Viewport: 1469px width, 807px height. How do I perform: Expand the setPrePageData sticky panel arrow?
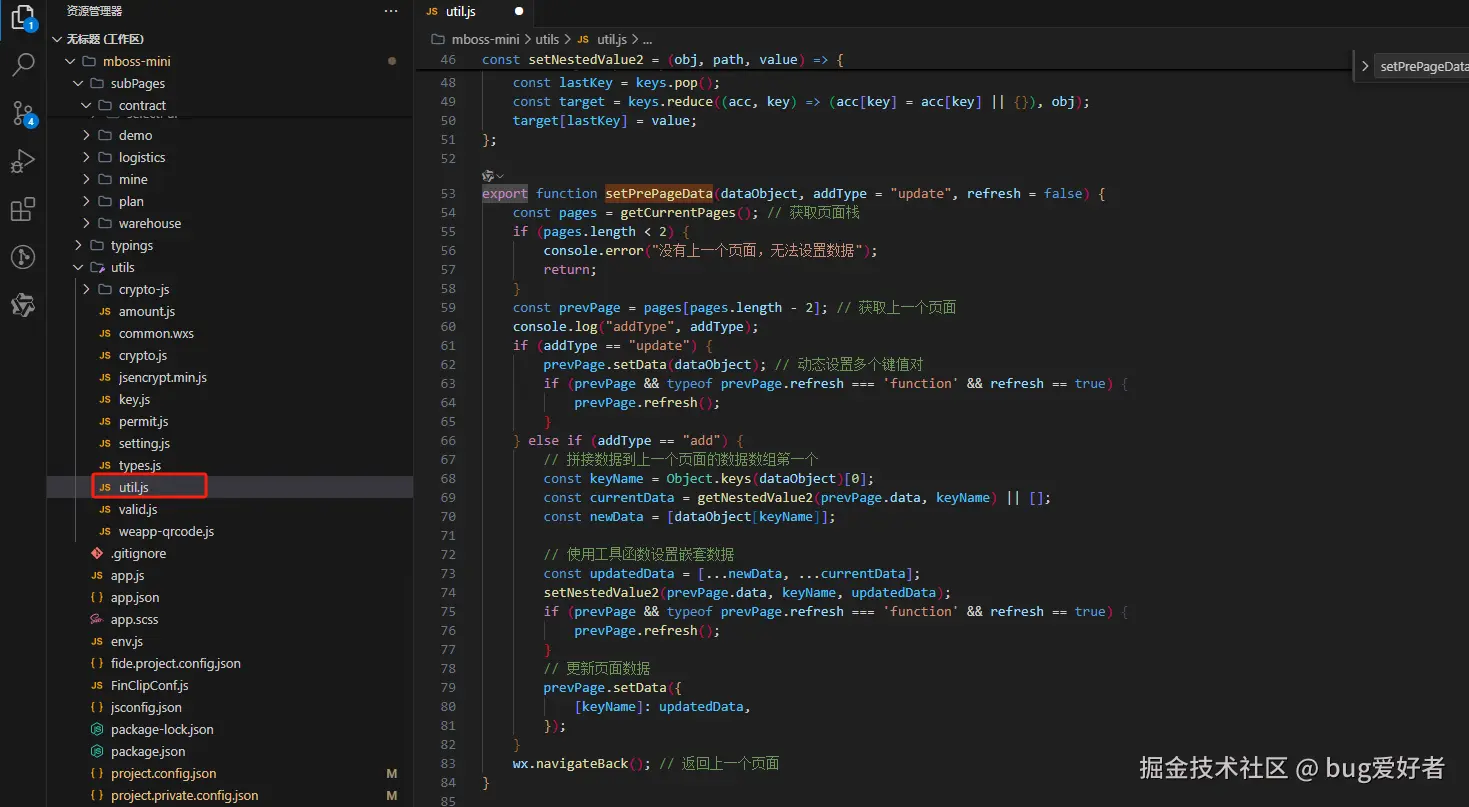coord(1365,67)
